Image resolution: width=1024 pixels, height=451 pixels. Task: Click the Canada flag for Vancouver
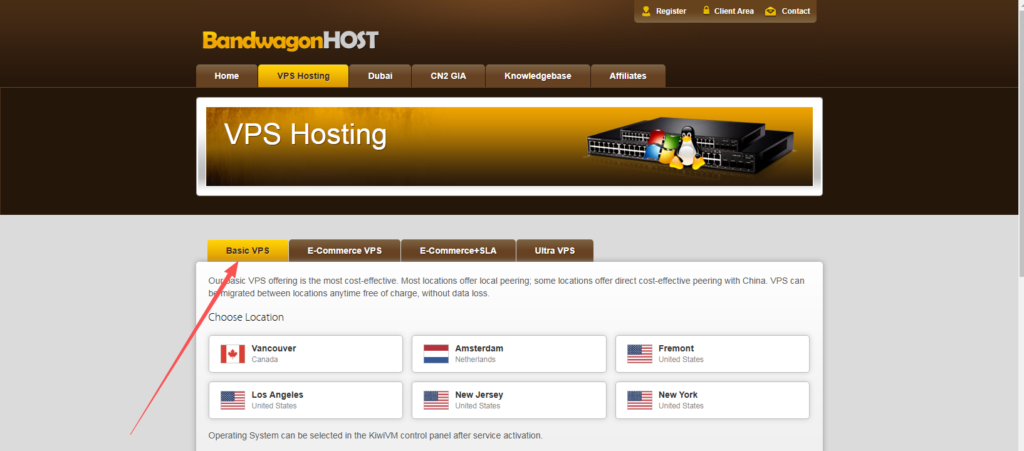tap(233, 353)
